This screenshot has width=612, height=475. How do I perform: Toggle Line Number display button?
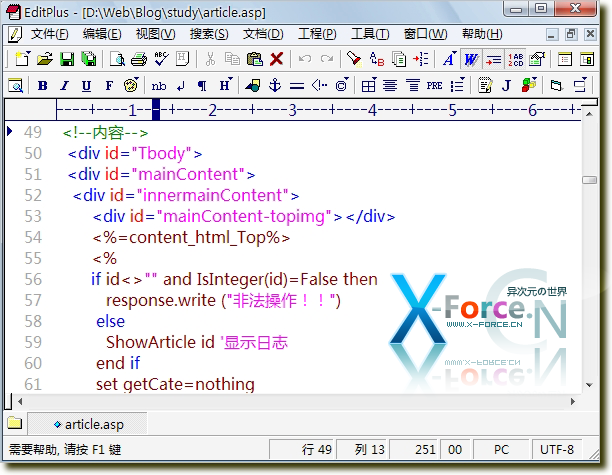pyautogui.click(x=515, y=59)
